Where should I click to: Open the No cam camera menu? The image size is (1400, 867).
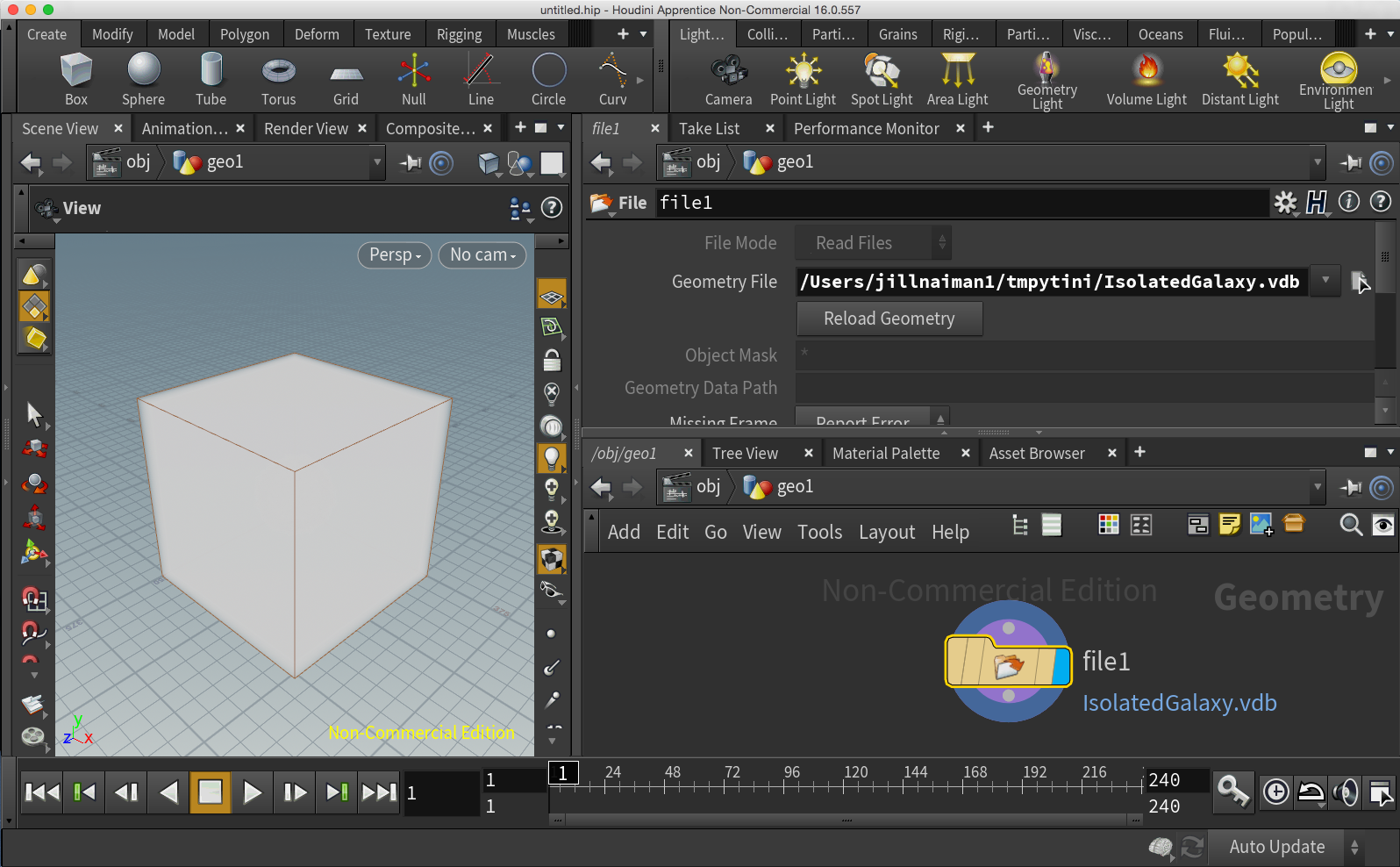482,254
